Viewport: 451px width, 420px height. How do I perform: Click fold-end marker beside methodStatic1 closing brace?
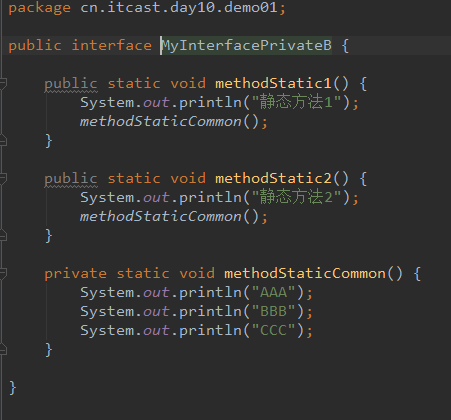tap(3, 141)
